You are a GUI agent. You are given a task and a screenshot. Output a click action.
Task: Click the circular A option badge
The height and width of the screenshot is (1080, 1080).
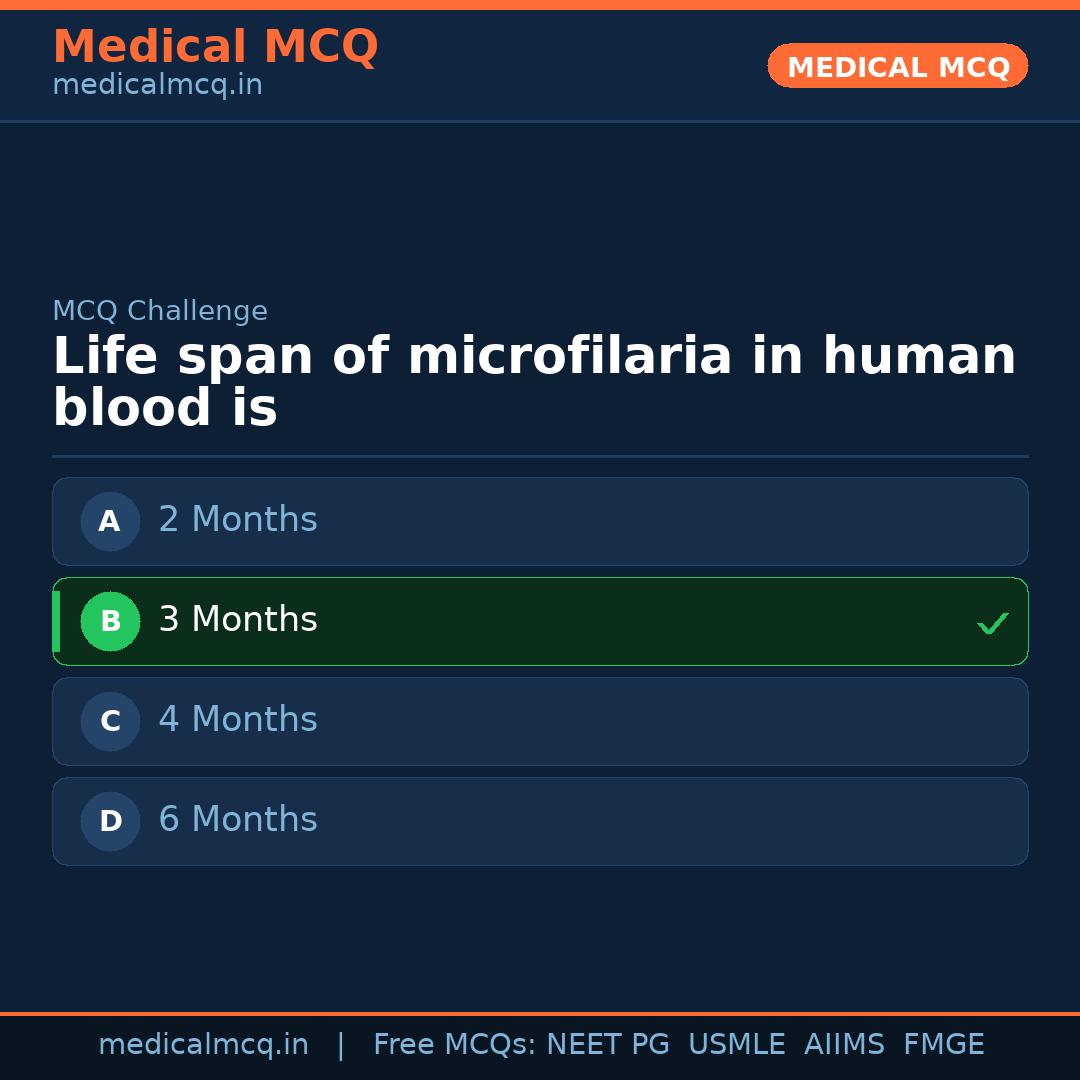click(x=109, y=521)
